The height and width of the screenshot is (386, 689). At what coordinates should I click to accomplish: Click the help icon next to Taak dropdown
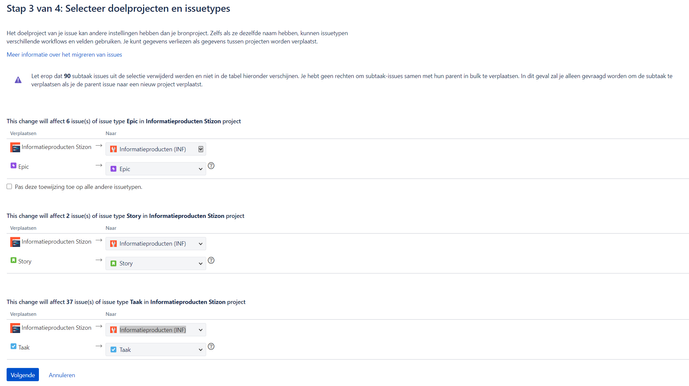(x=211, y=346)
